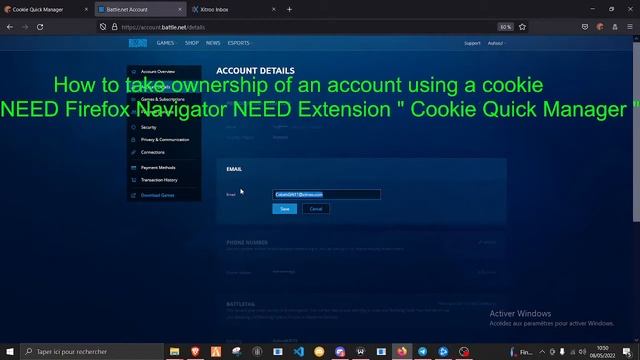Open Transaction History in the sidebar

coord(159,180)
